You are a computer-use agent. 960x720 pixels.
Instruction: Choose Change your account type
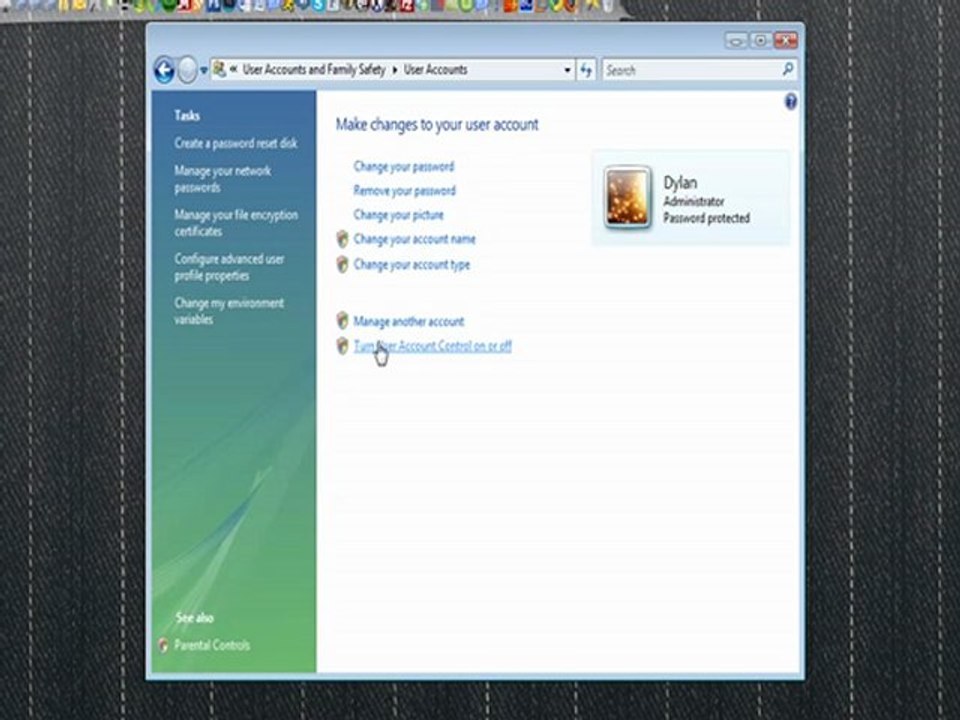(411, 264)
